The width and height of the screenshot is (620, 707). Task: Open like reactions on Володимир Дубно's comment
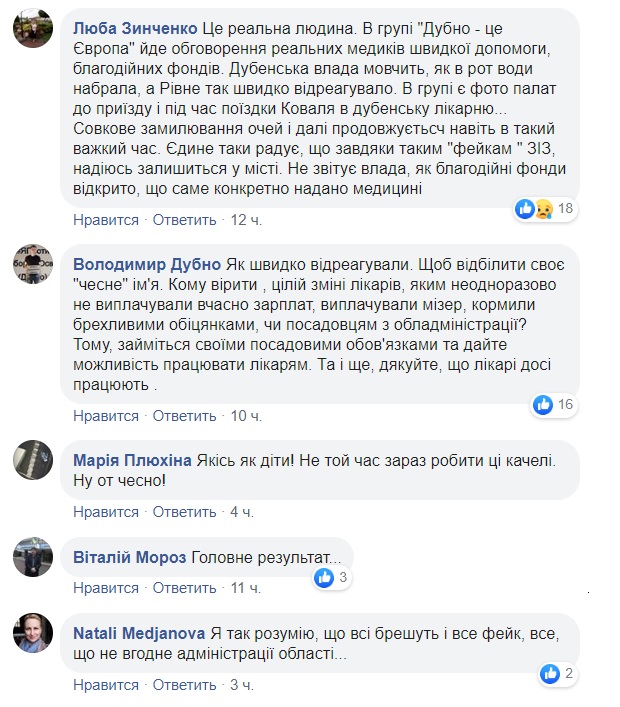click(563, 404)
